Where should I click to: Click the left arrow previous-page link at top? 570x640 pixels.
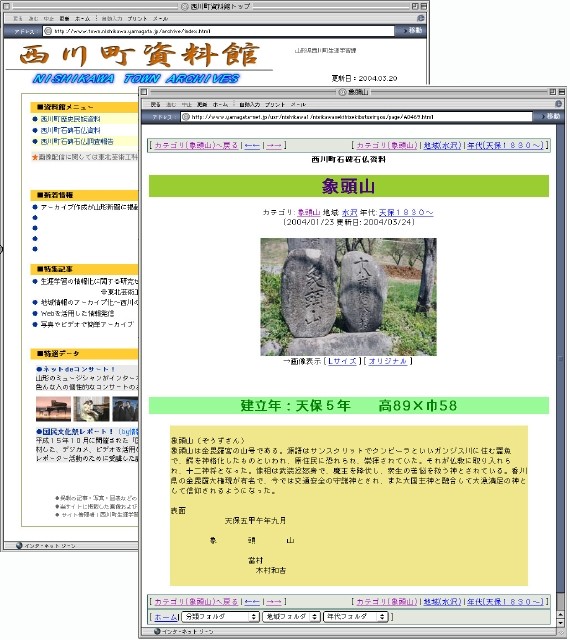252,145
